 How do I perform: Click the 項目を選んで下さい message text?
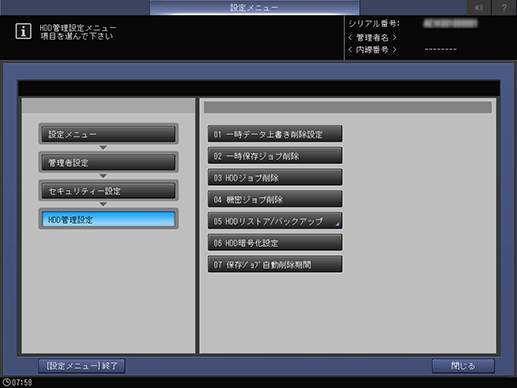point(77,36)
